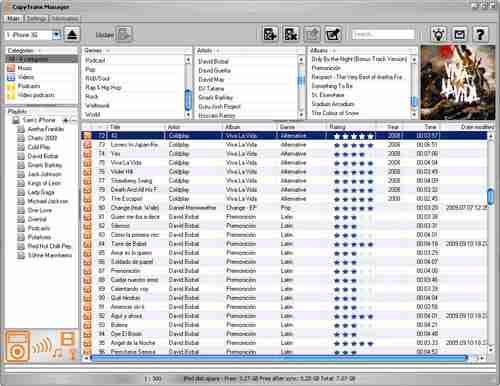Viewport: 500px width, 386px height.
Task: Eject the connected iPhone device
Action: pyautogui.click(x=72, y=35)
